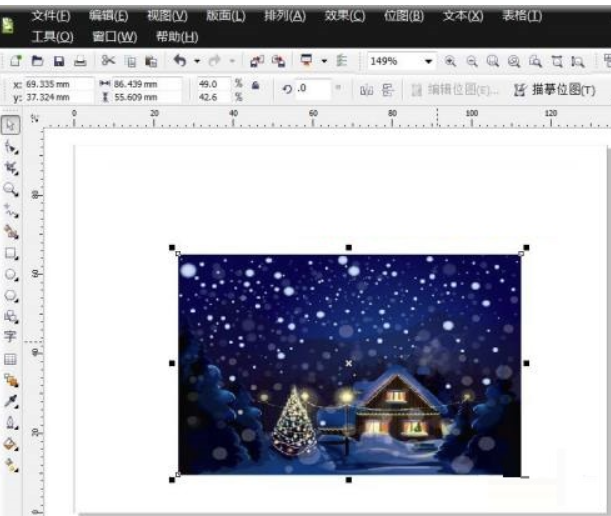Image resolution: width=611 pixels, height=516 pixels.
Task: Select the Eyedropper tool
Action: point(11,401)
